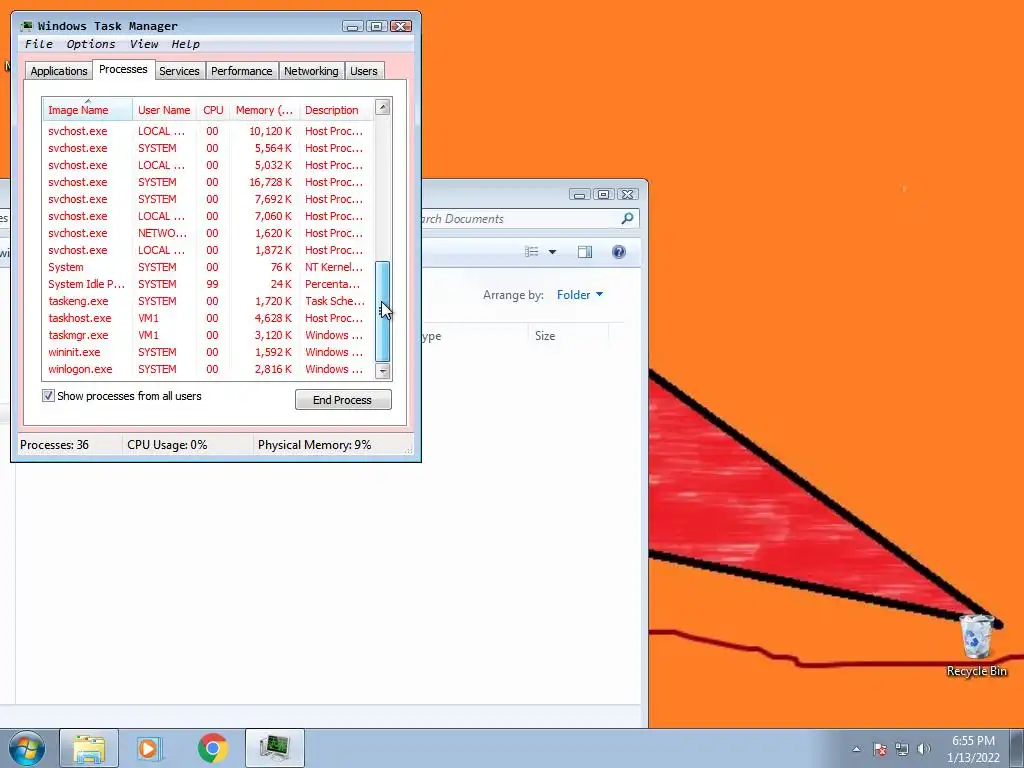Open Google Chrome from the taskbar
Screen dimensions: 1024x768
coord(213,748)
